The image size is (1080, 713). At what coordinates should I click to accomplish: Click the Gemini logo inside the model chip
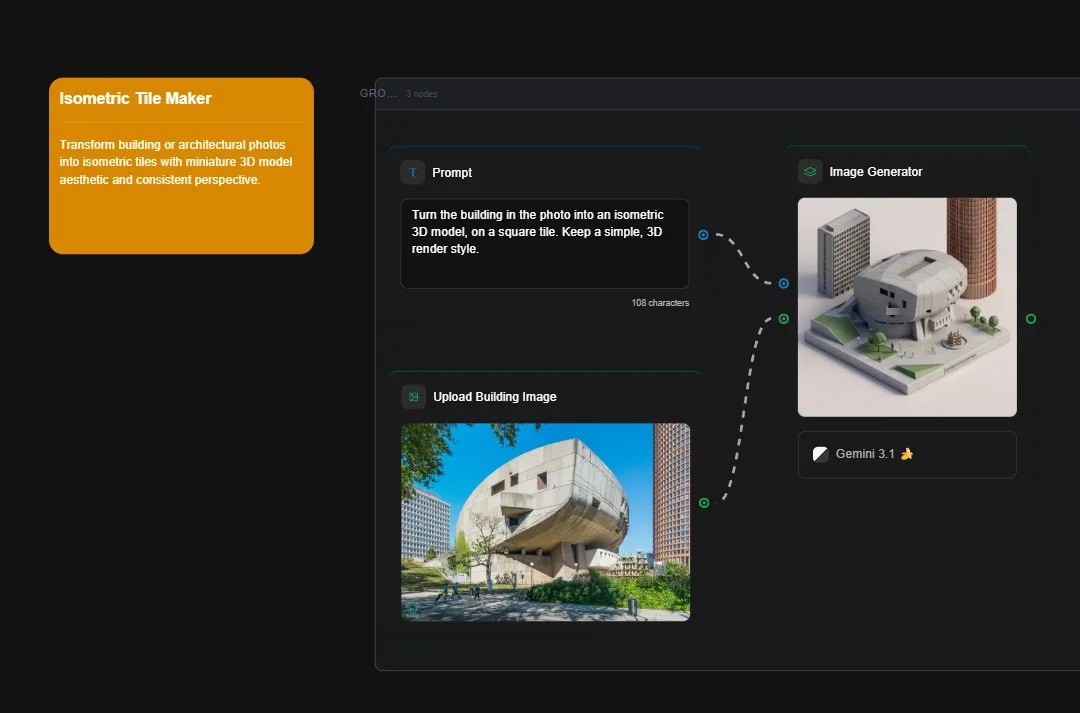pyautogui.click(x=820, y=454)
